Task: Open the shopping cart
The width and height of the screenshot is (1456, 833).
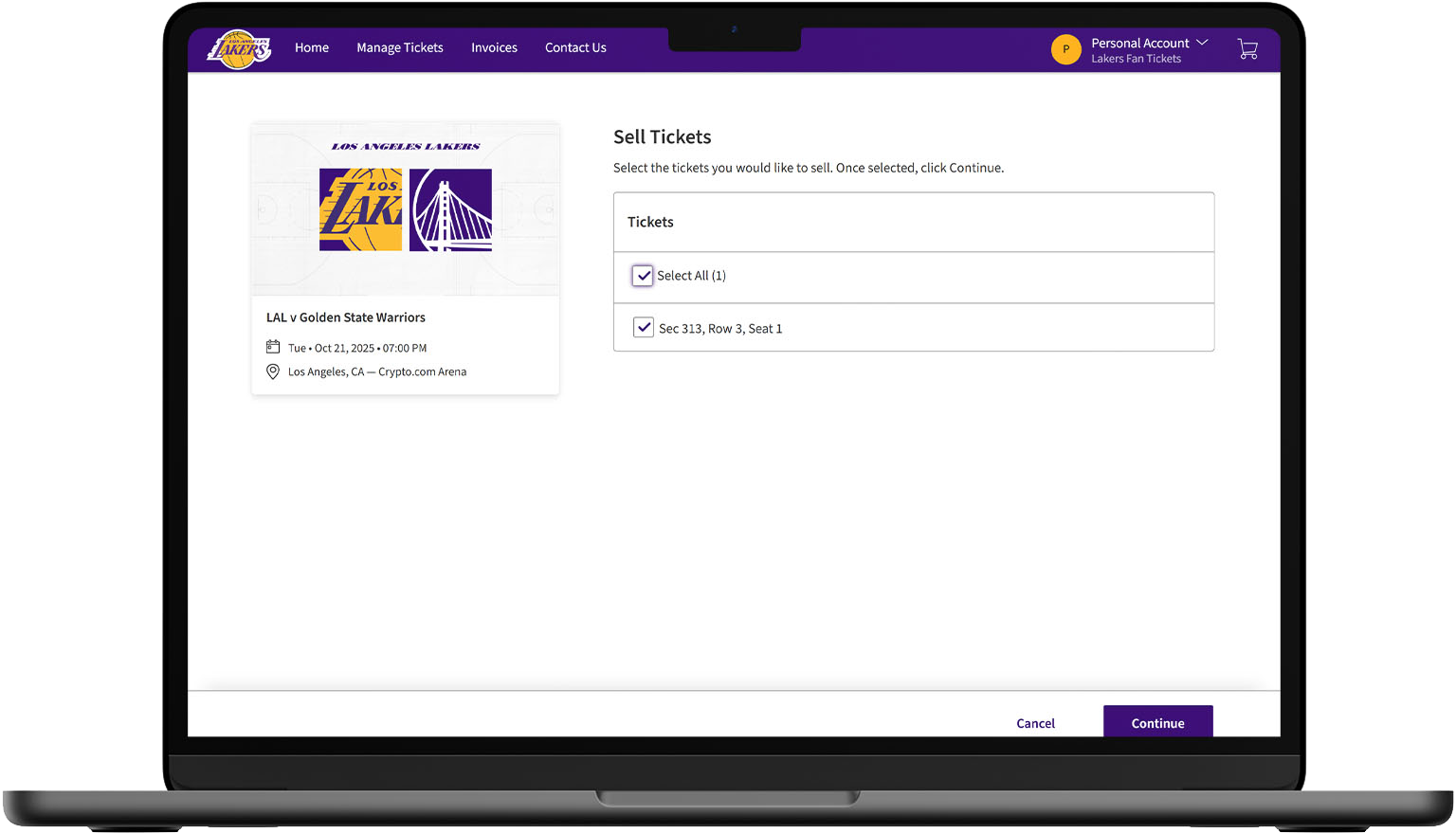Action: click(1247, 49)
